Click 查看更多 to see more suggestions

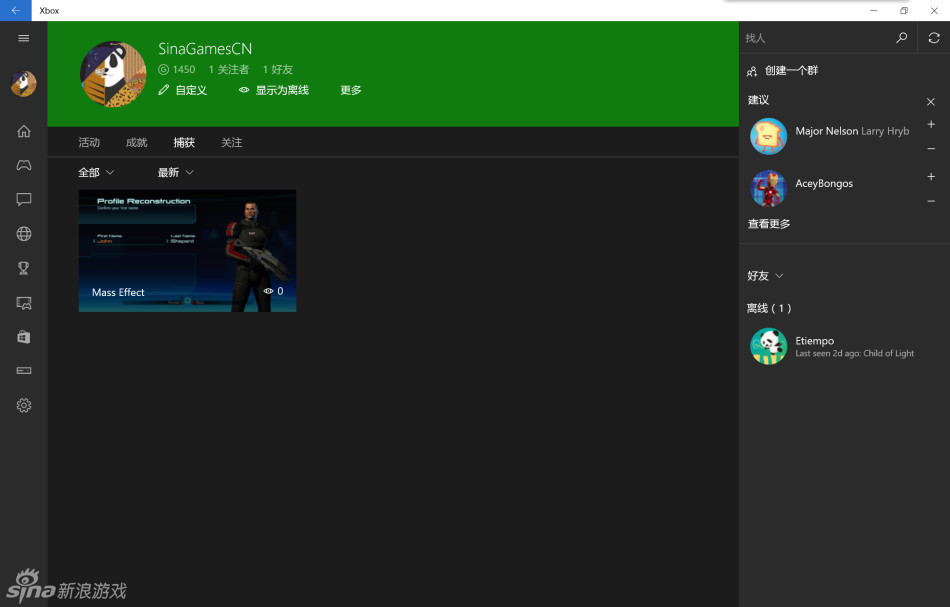point(769,224)
